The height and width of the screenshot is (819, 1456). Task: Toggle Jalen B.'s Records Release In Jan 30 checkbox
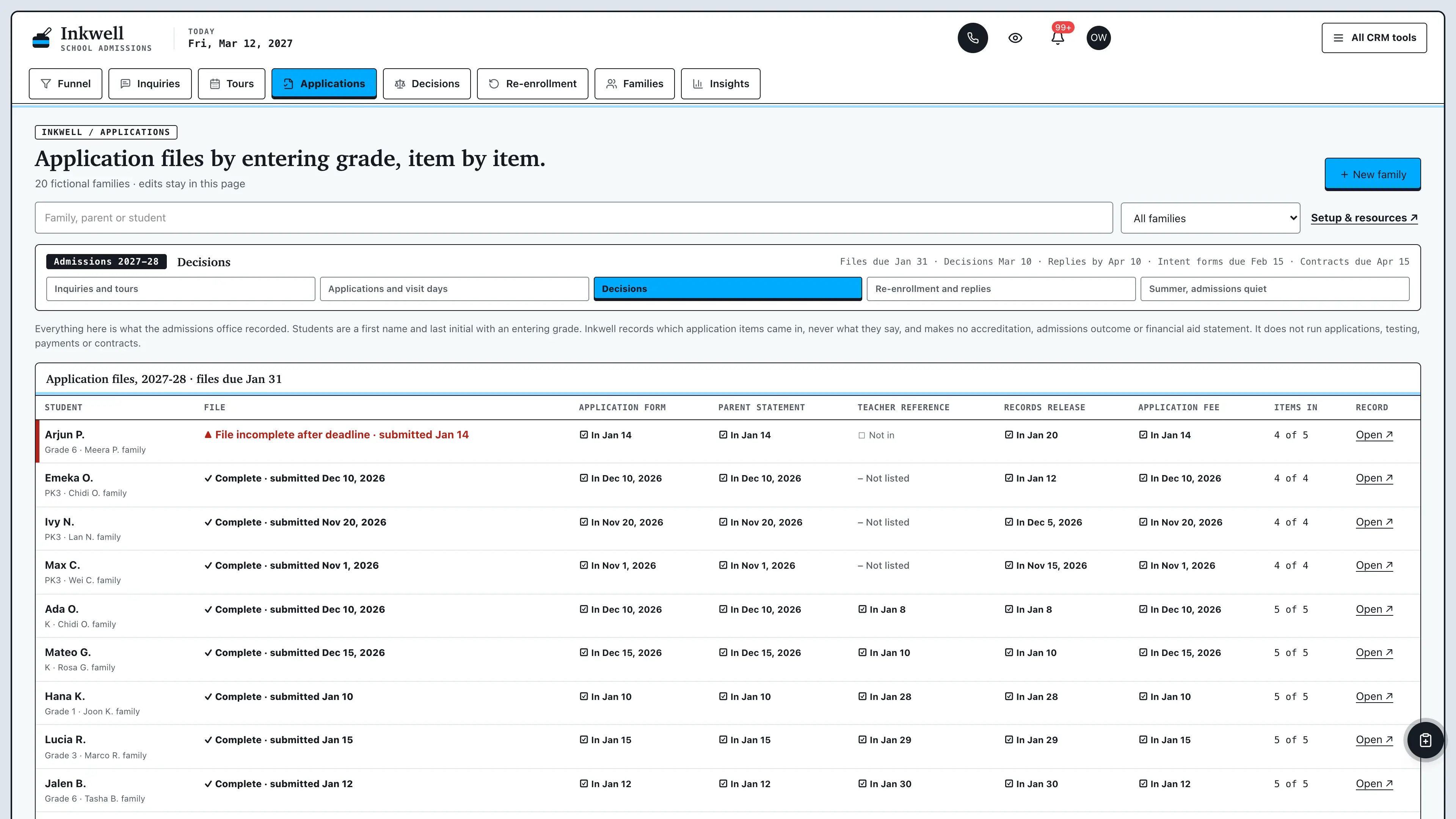point(1009,784)
